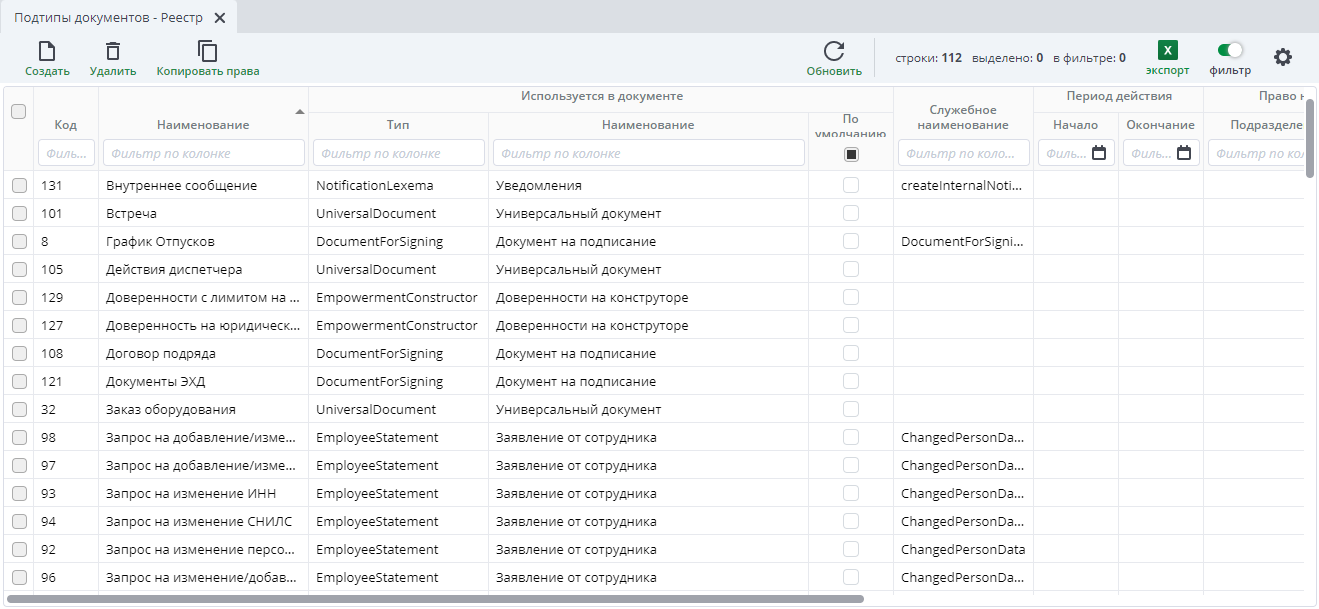Click the Копировать права copy icon

(x=207, y=52)
